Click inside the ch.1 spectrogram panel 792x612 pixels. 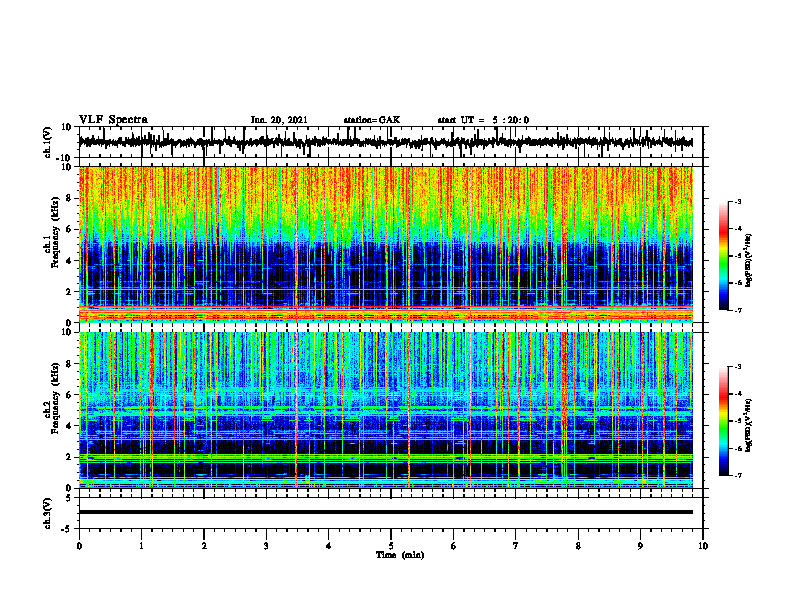pyautogui.click(x=385, y=244)
